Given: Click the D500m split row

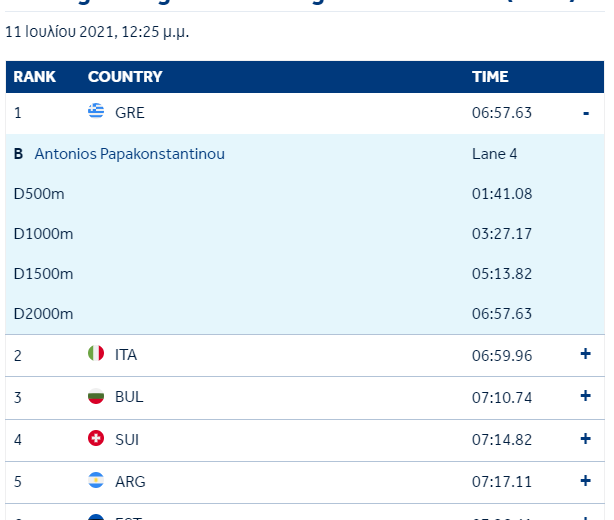Looking at the screenshot, I should [39, 194].
